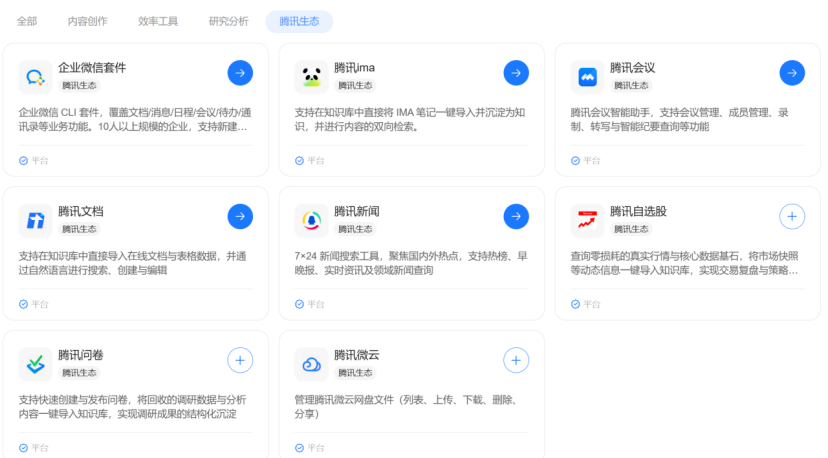The image size is (828, 458).
Task: Click the 企业微信套件 title
Action: tap(92, 68)
